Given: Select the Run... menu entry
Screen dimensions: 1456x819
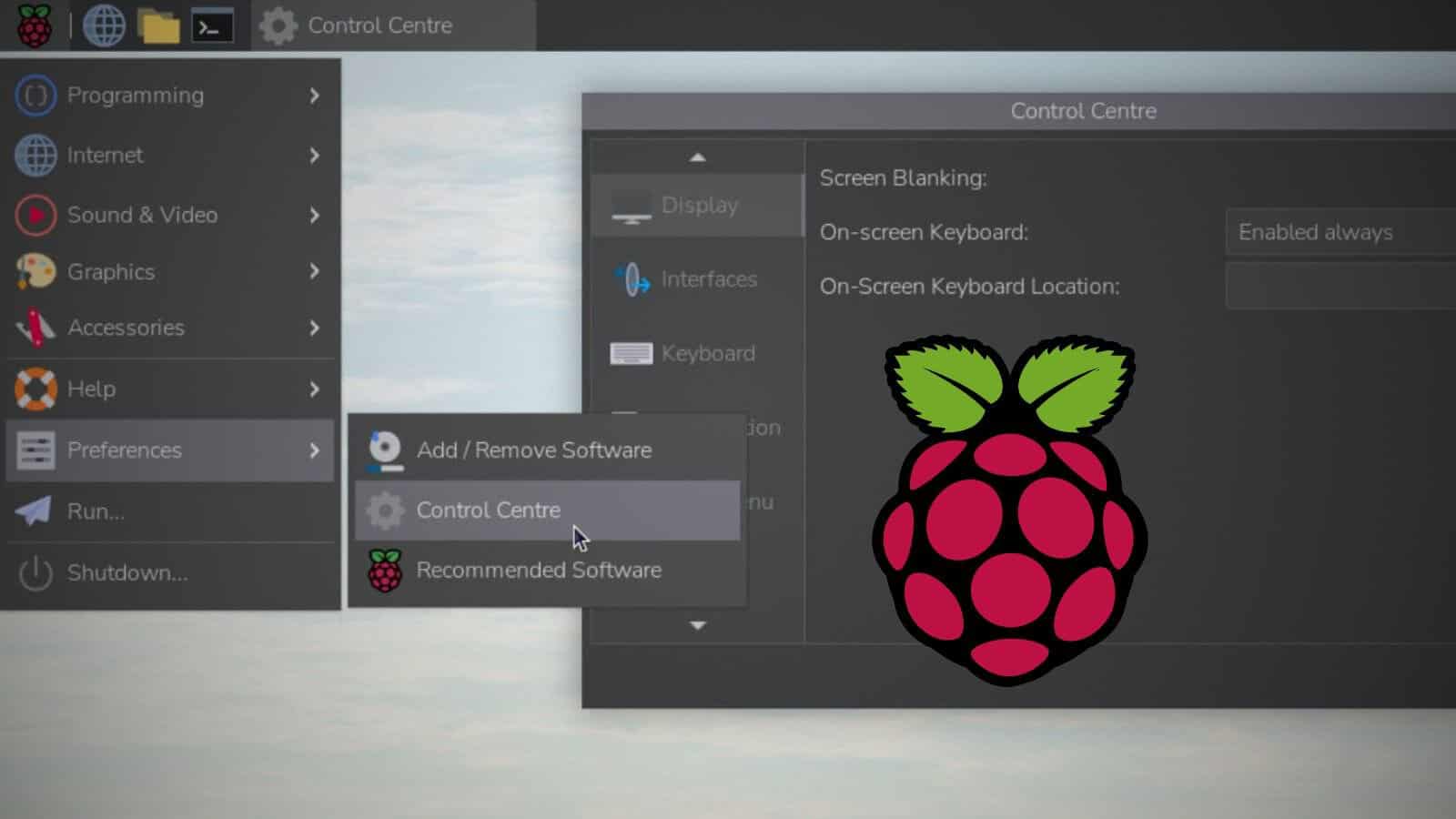Looking at the screenshot, I should coord(170,511).
